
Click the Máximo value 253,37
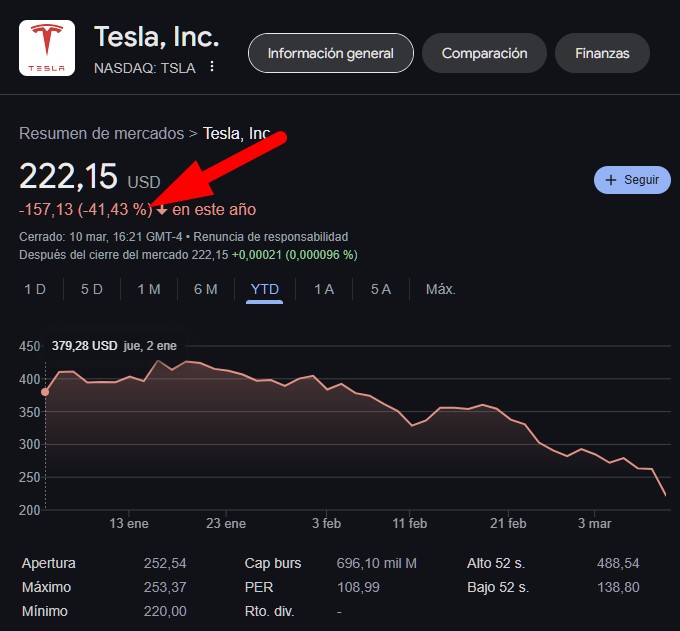pos(165,587)
